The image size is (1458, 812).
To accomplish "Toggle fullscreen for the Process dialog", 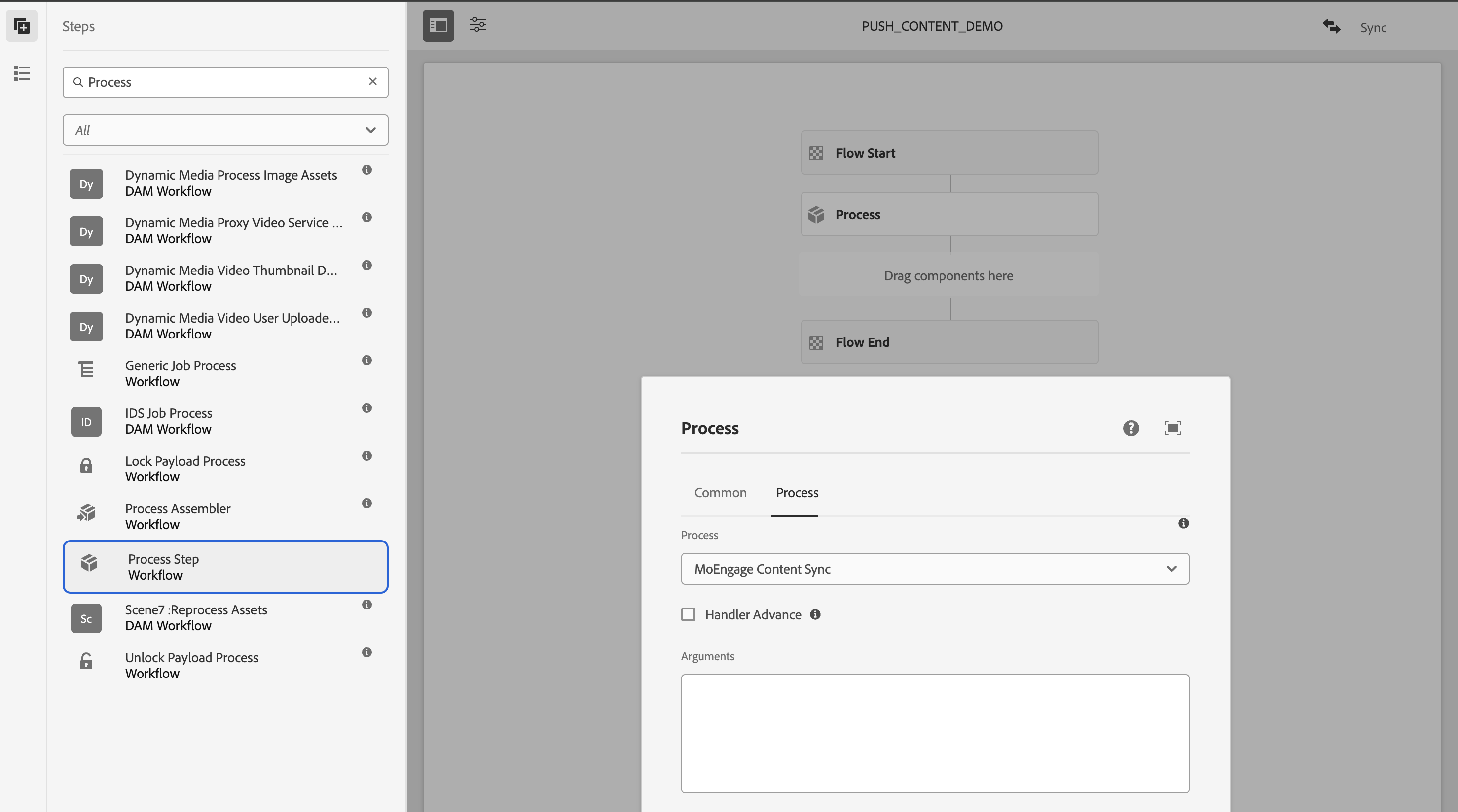I will 1172,428.
